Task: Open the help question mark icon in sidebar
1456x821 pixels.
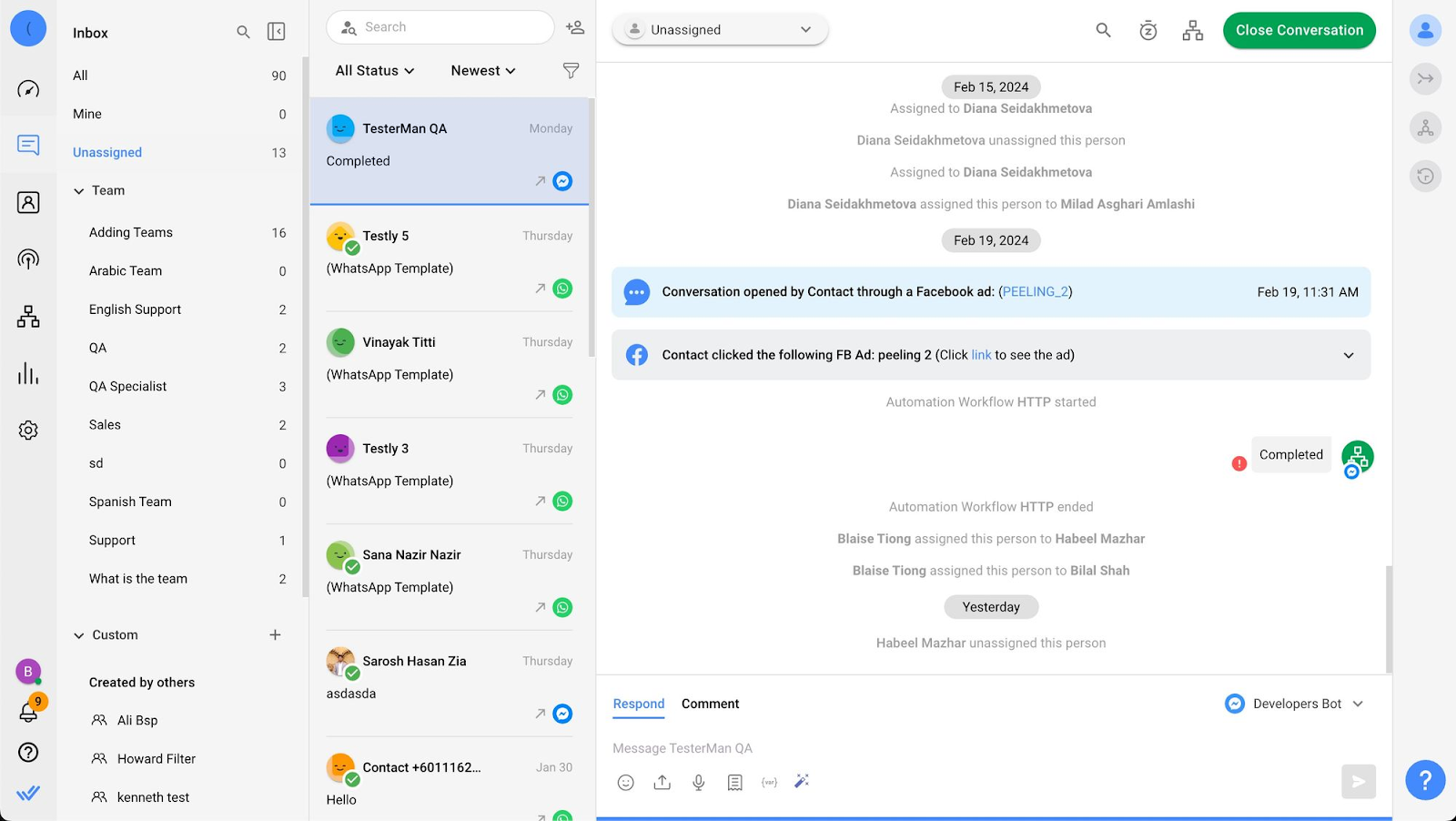Action: tap(28, 752)
